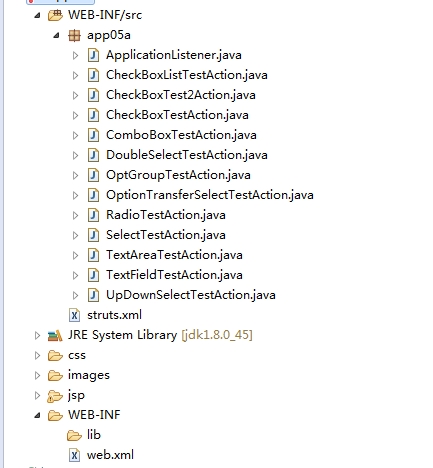Screen dimensions: 433x468
Task: Select OptionTransferSelectTestAction.java
Action: [210, 195]
